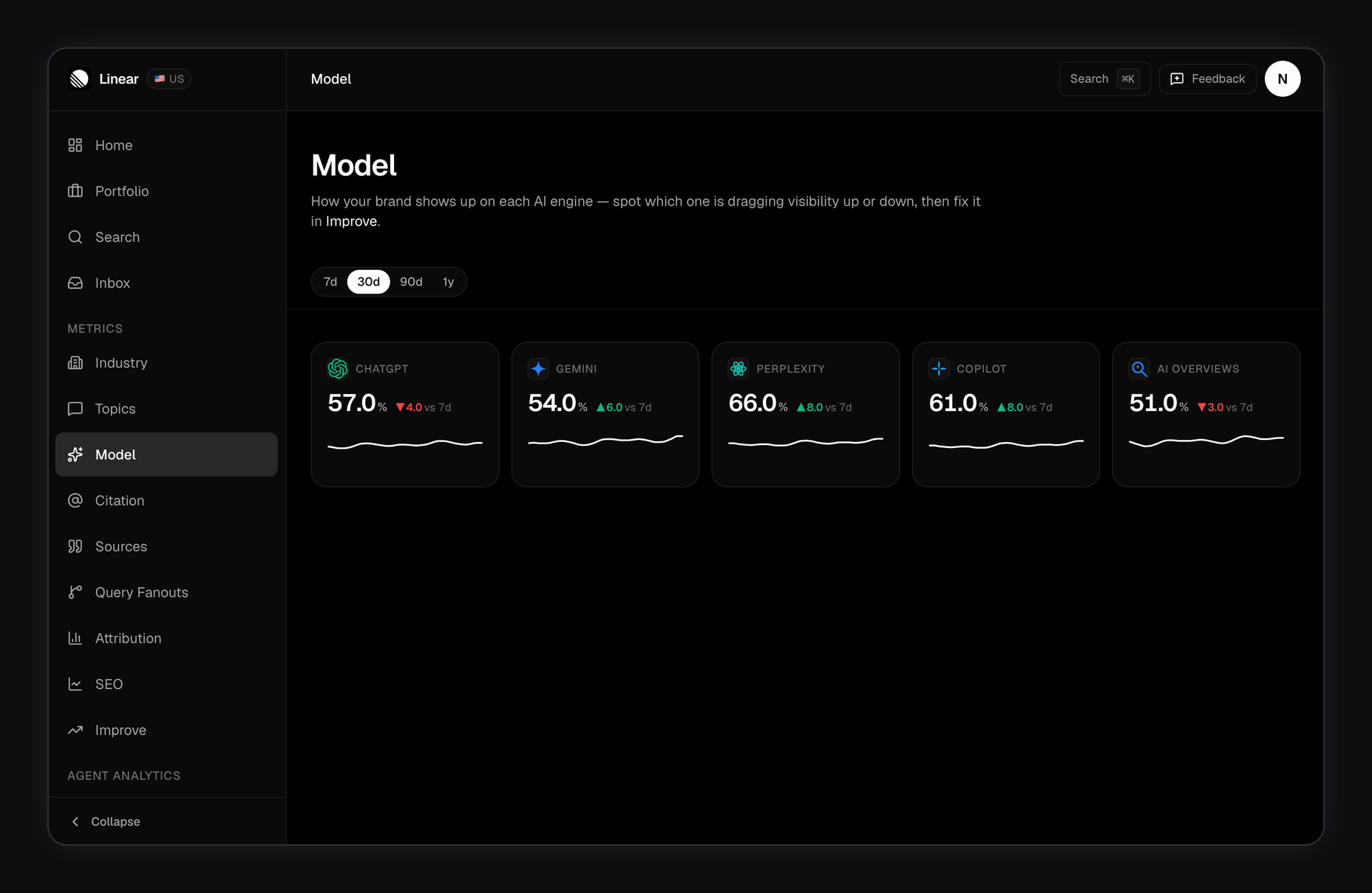
Task: Click the Model sparkle icon in sidebar
Action: click(x=75, y=455)
